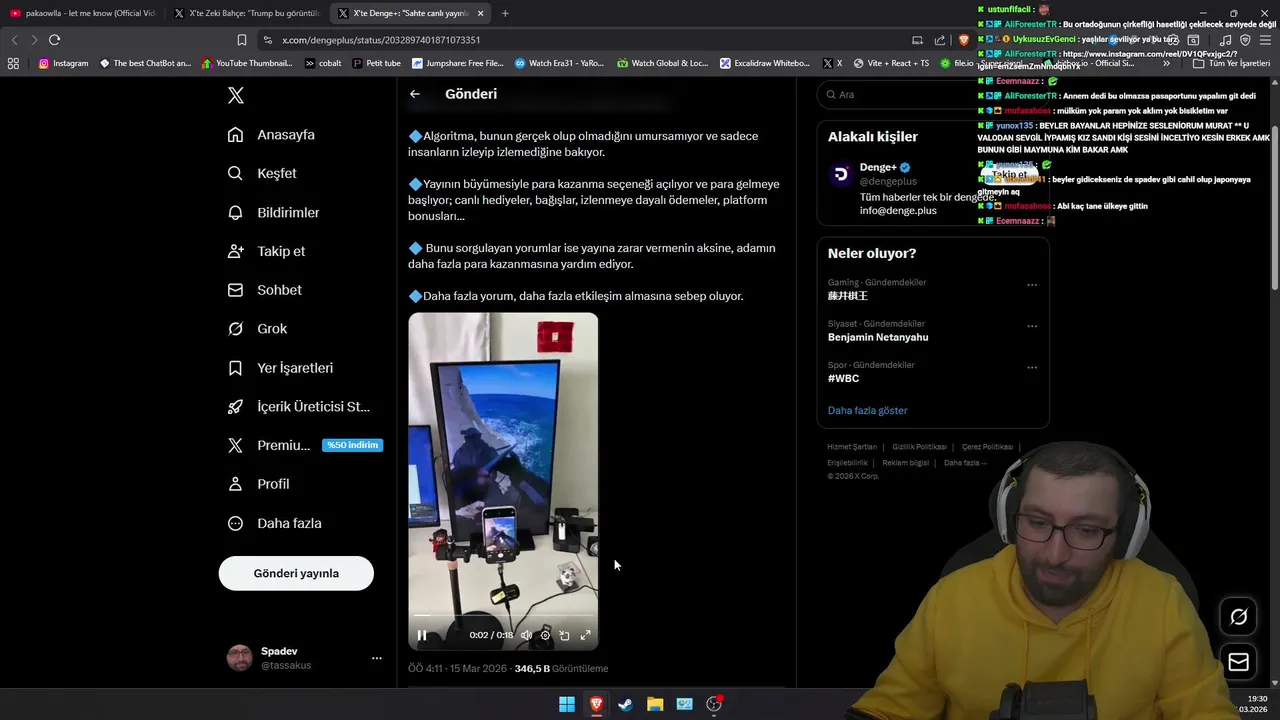Viewport: 1280px width, 720px height.
Task: Open the #WBC trending topic
Action: (x=843, y=378)
